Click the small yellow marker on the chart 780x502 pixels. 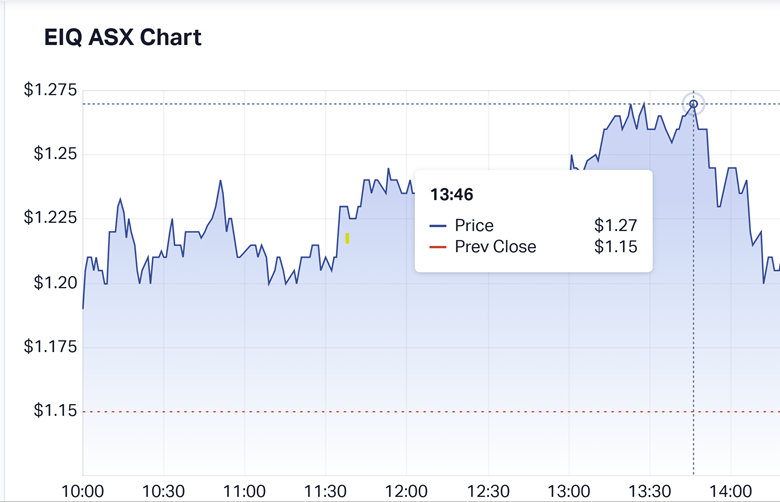(347, 238)
